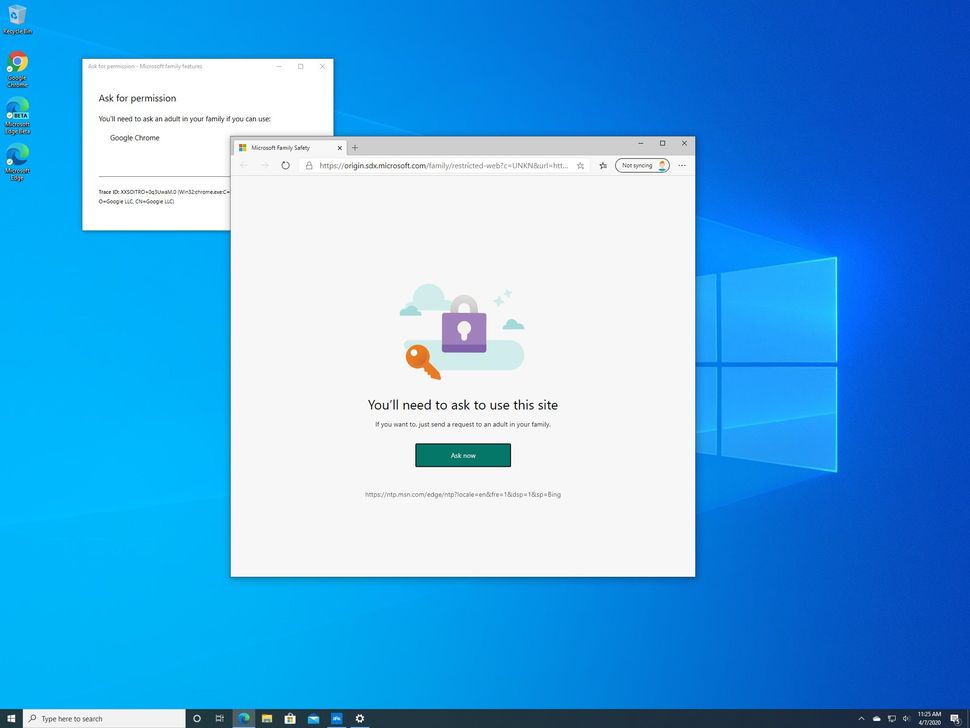This screenshot has width=970, height=728.
Task: Add the current page to favorites
Action: pos(580,165)
